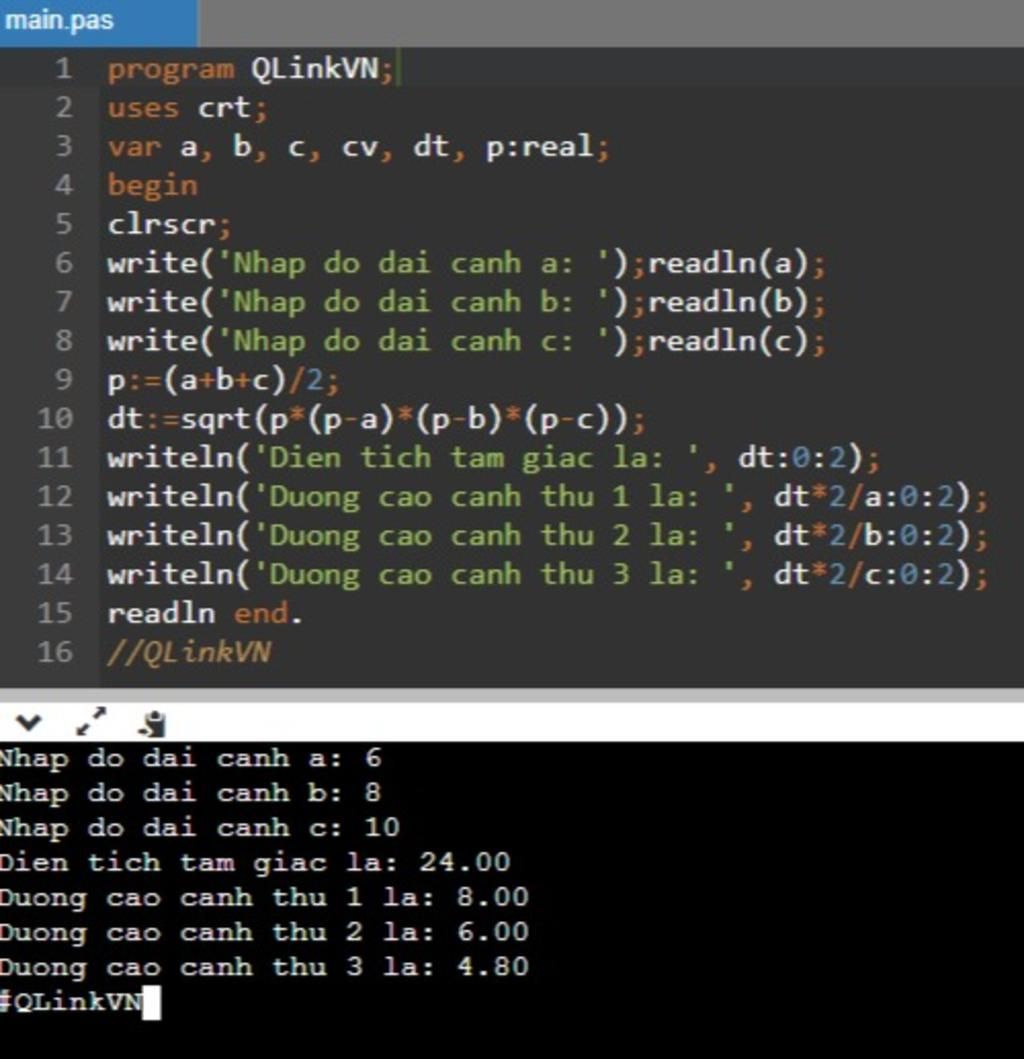Click the '//QLinkVN' comment line
The width and height of the screenshot is (1024, 1059).
click(189, 652)
